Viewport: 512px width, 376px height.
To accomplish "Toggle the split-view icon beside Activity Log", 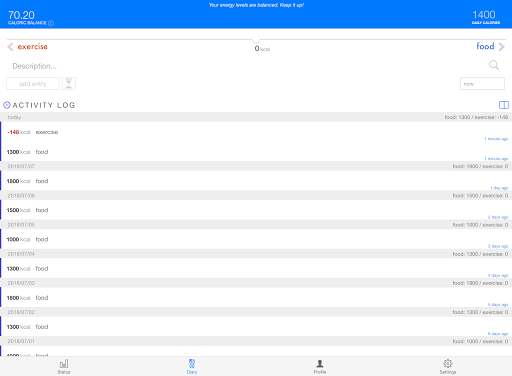I will point(504,105).
